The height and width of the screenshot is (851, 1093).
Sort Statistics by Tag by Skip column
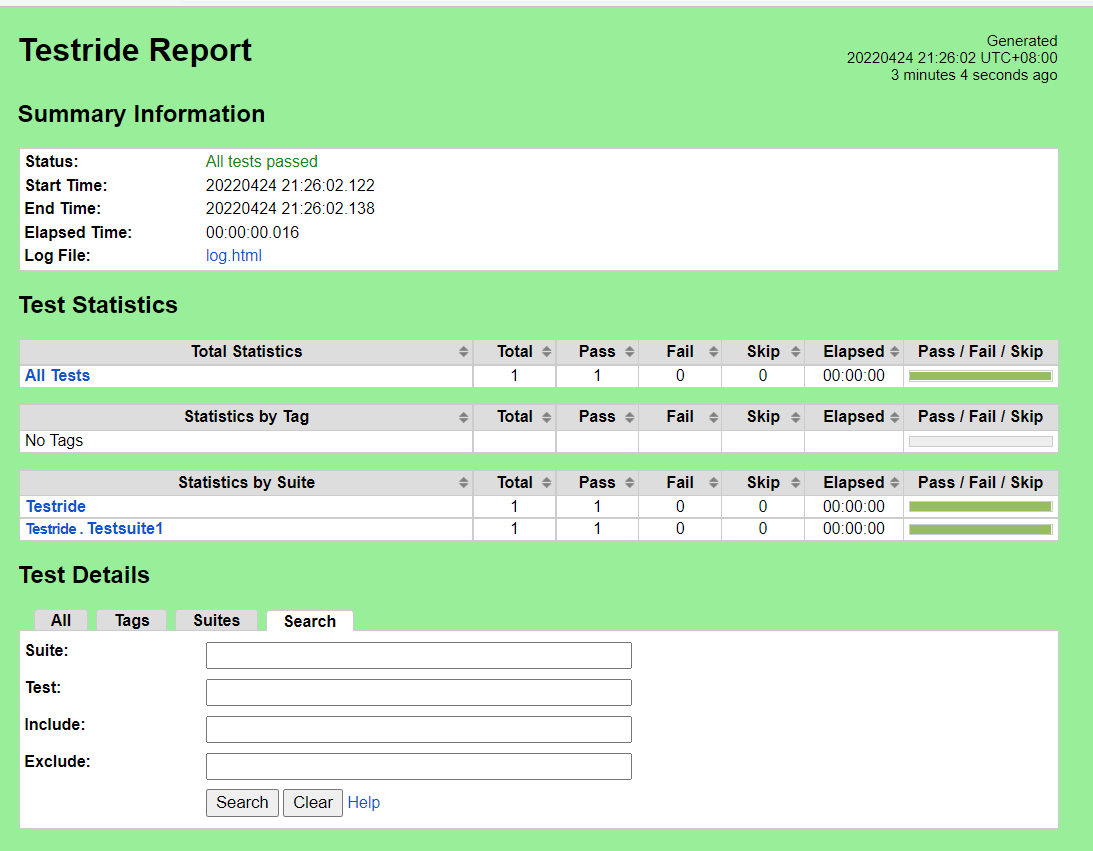point(763,417)
